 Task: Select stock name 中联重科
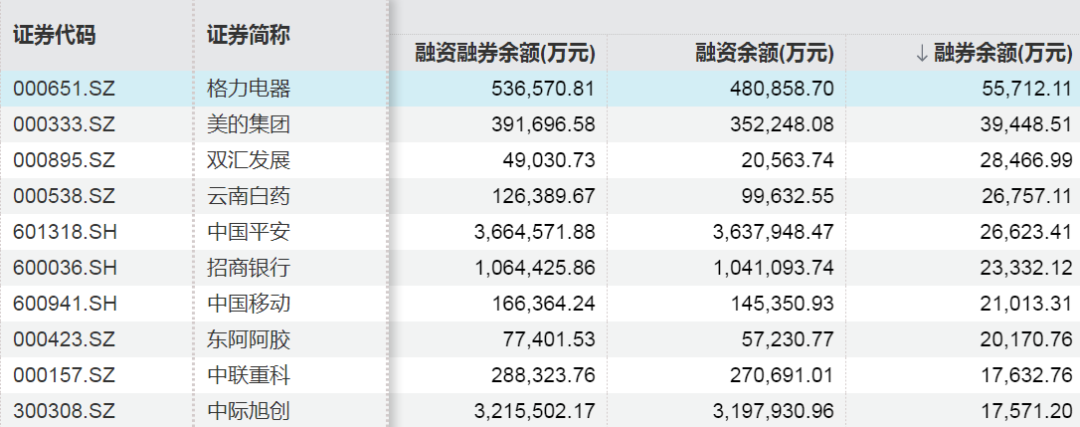point(249,375)
